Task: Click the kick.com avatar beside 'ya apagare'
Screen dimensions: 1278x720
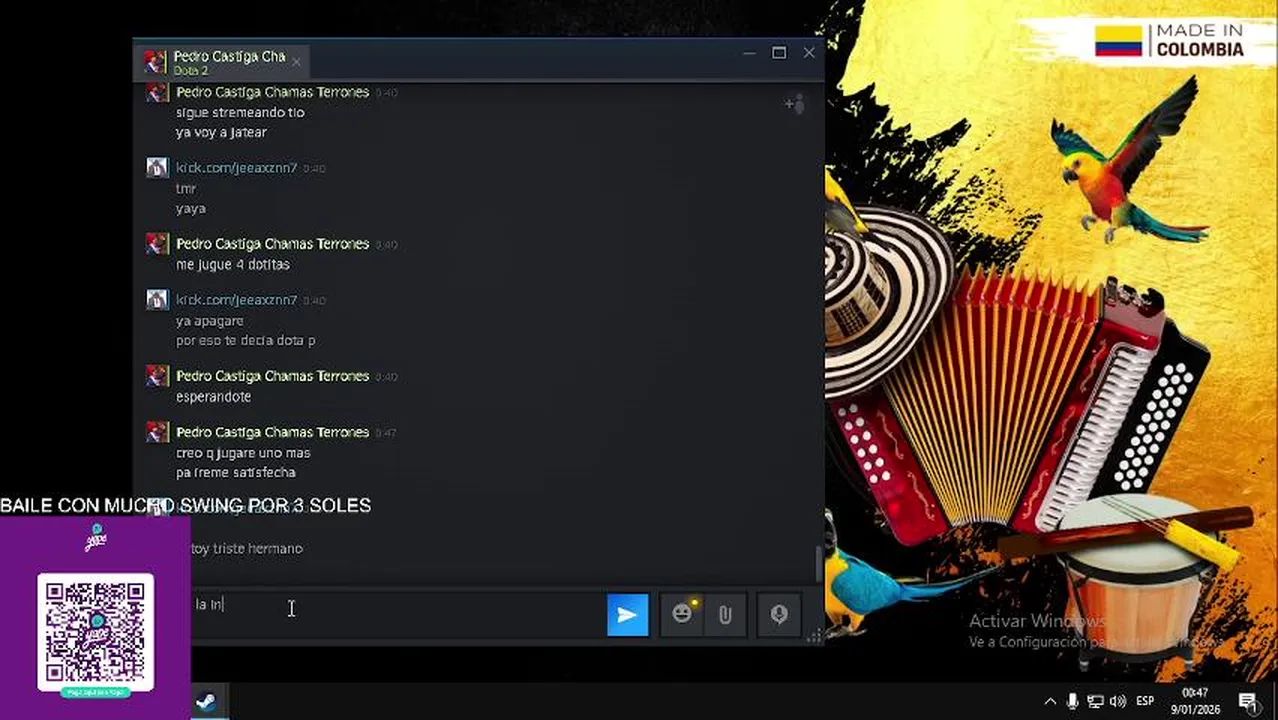Action: tap(157, 300)
